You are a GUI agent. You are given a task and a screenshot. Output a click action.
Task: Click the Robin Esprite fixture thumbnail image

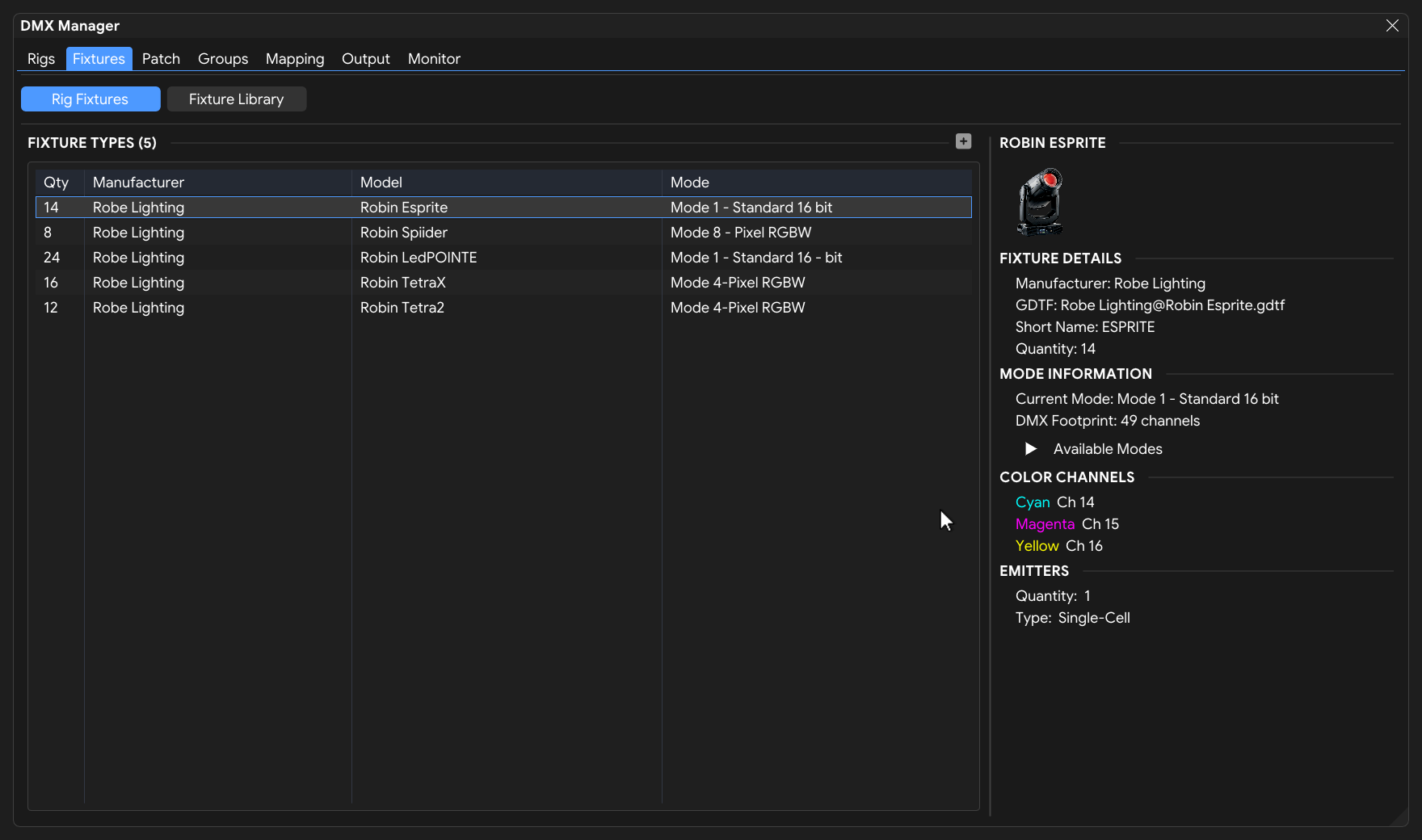point(1041,202)
